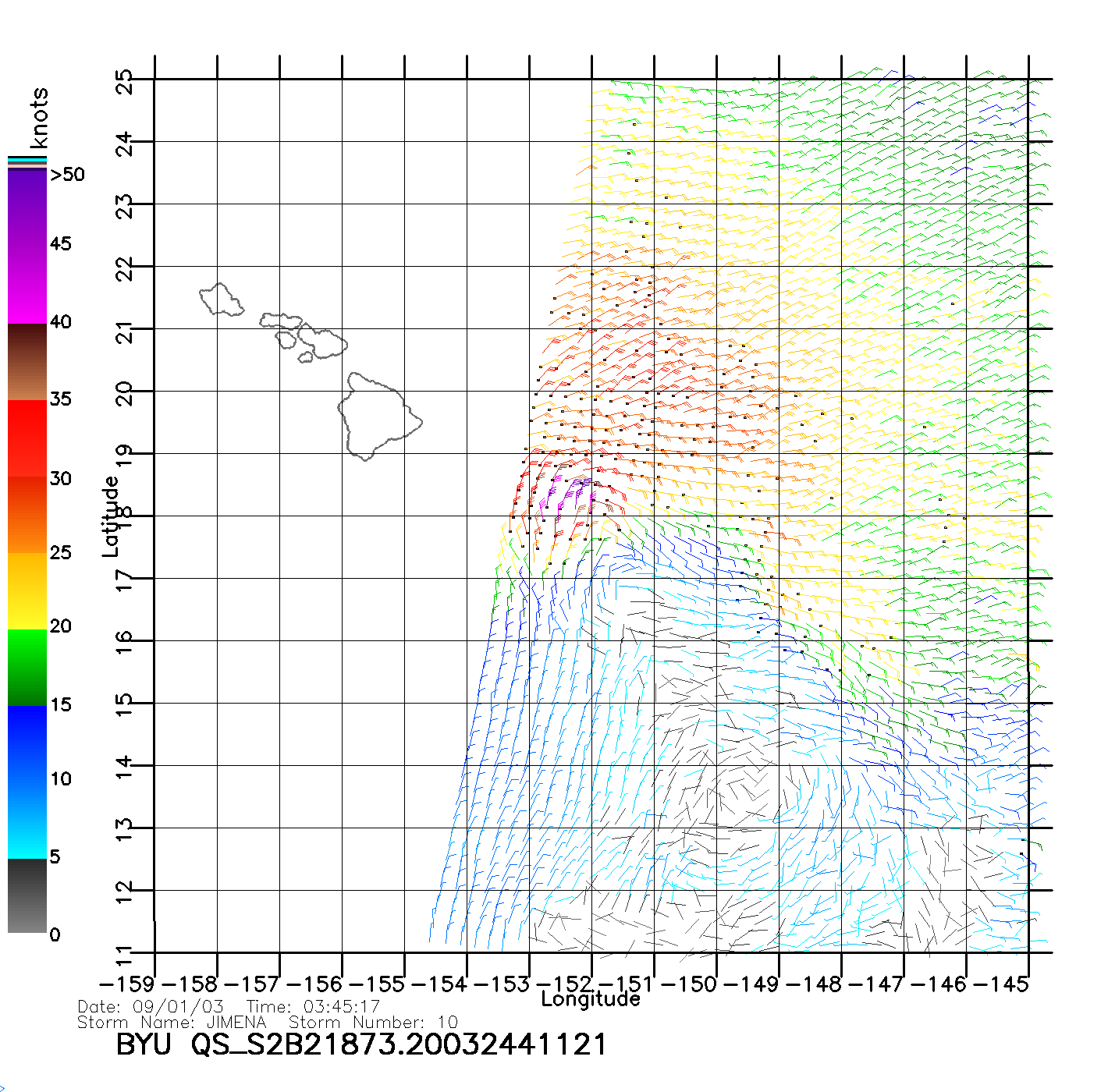Image resolution: width=1108 pixels, height=1092 pixels.
Task: Click the green 15-20 knots legend band
Action: [x=27, y=667]
